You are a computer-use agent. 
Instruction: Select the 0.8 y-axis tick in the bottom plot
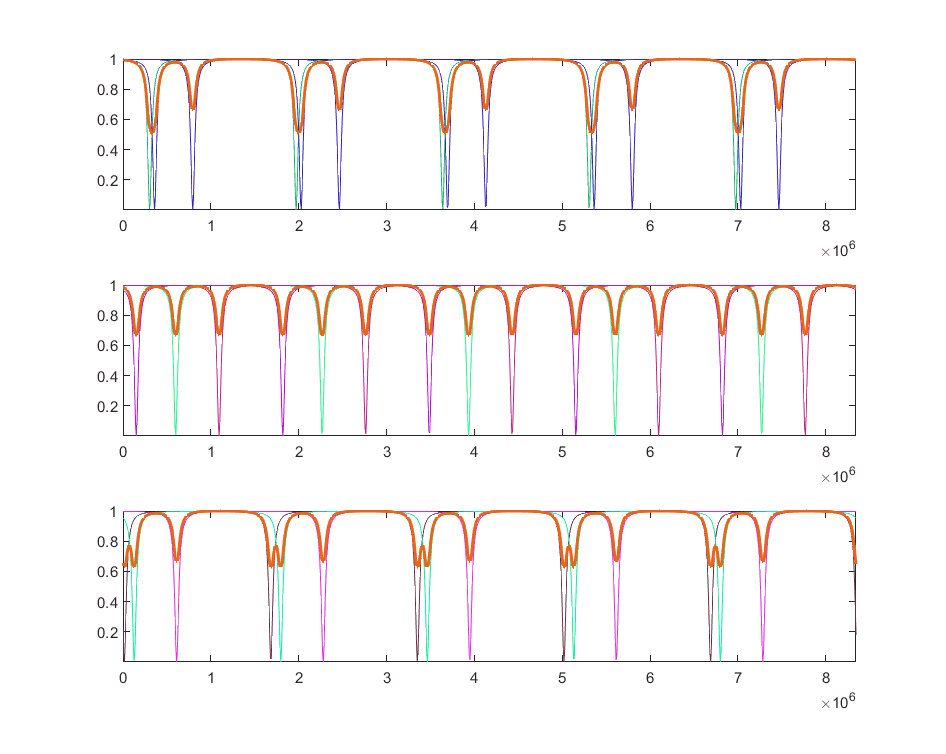tap(107, 542)
